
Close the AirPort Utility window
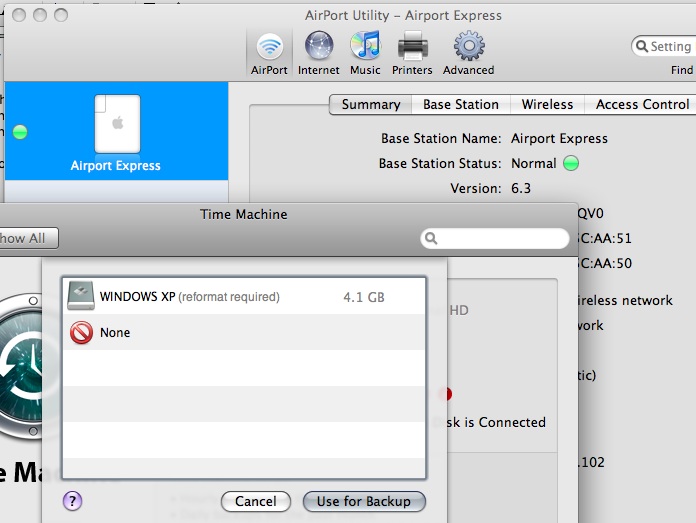pyautogui.click(x=19, y=15)
